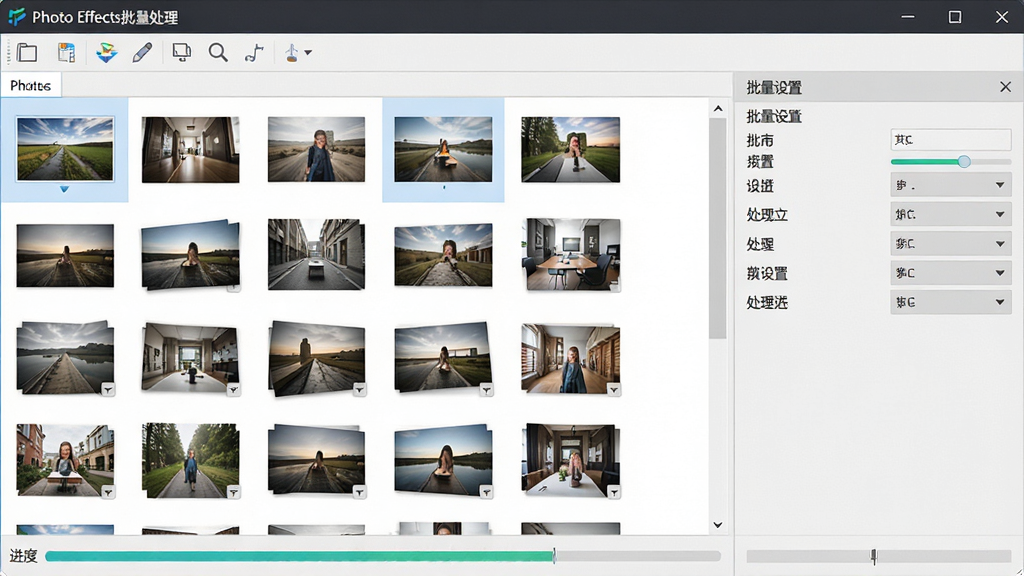Select the girl on forest path thumbnail
Screen dimensions: 1024x576
click(x=190, y=460)
